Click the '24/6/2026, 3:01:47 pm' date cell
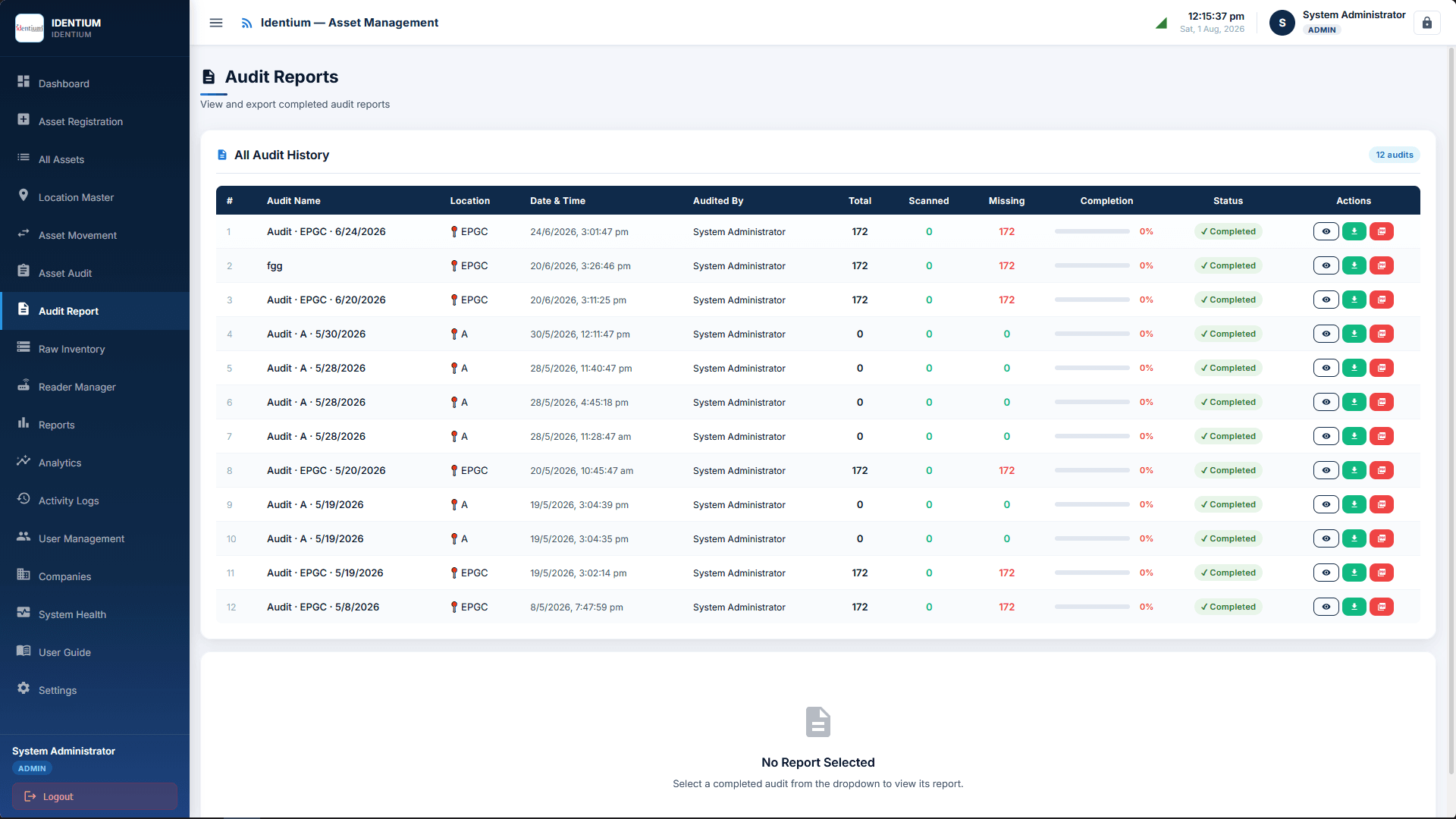 [579, 232]
